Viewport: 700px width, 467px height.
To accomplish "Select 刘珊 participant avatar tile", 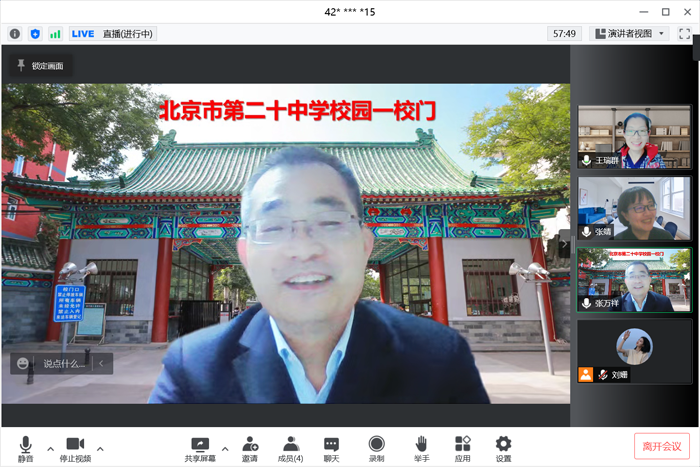I will pos(634,351).
